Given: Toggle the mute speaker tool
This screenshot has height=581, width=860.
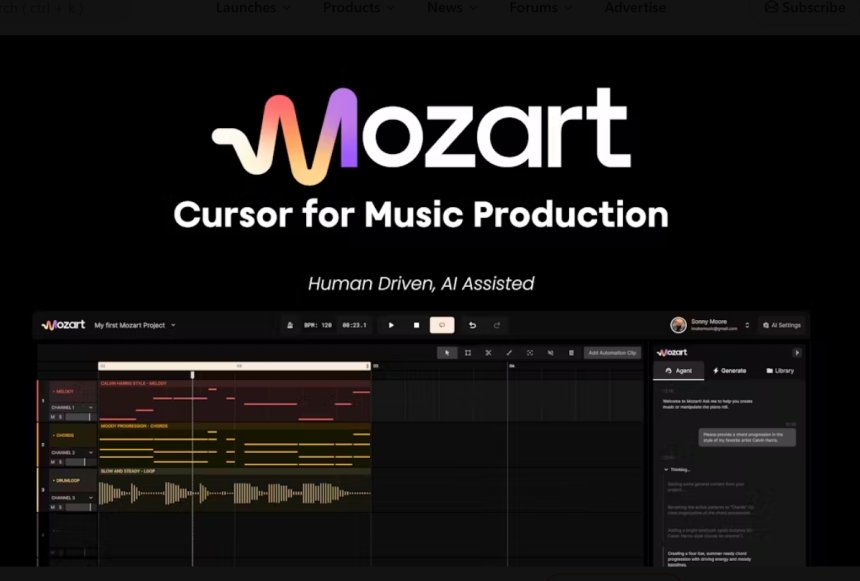Looking at the screenshot, I should pos(550,353).
